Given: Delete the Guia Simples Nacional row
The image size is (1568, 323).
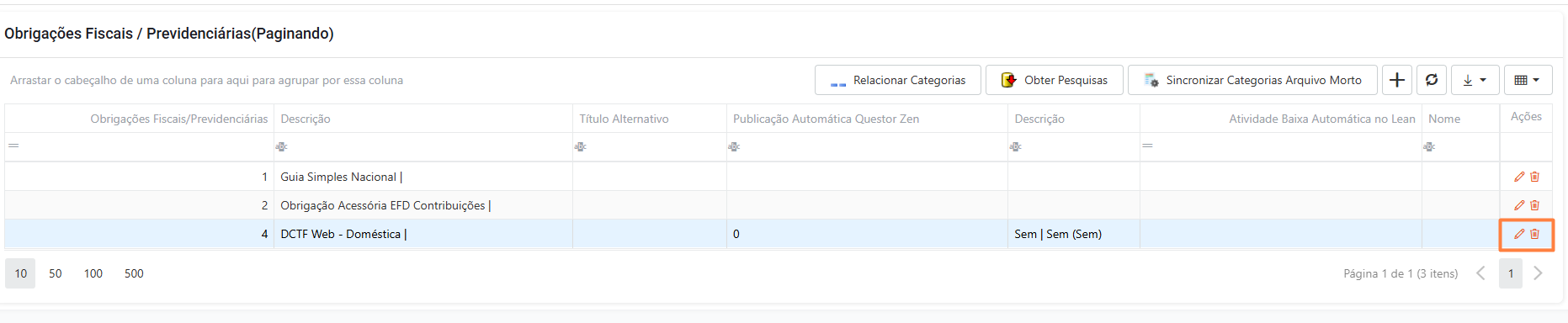Looking at the screenshot, I should tap(1534, 177).
